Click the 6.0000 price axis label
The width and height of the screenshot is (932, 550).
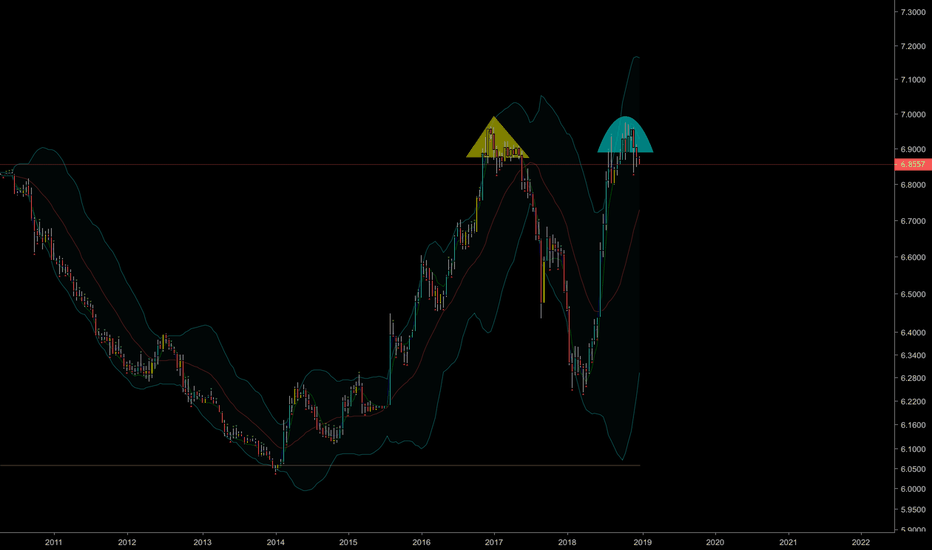pos(913,489)
